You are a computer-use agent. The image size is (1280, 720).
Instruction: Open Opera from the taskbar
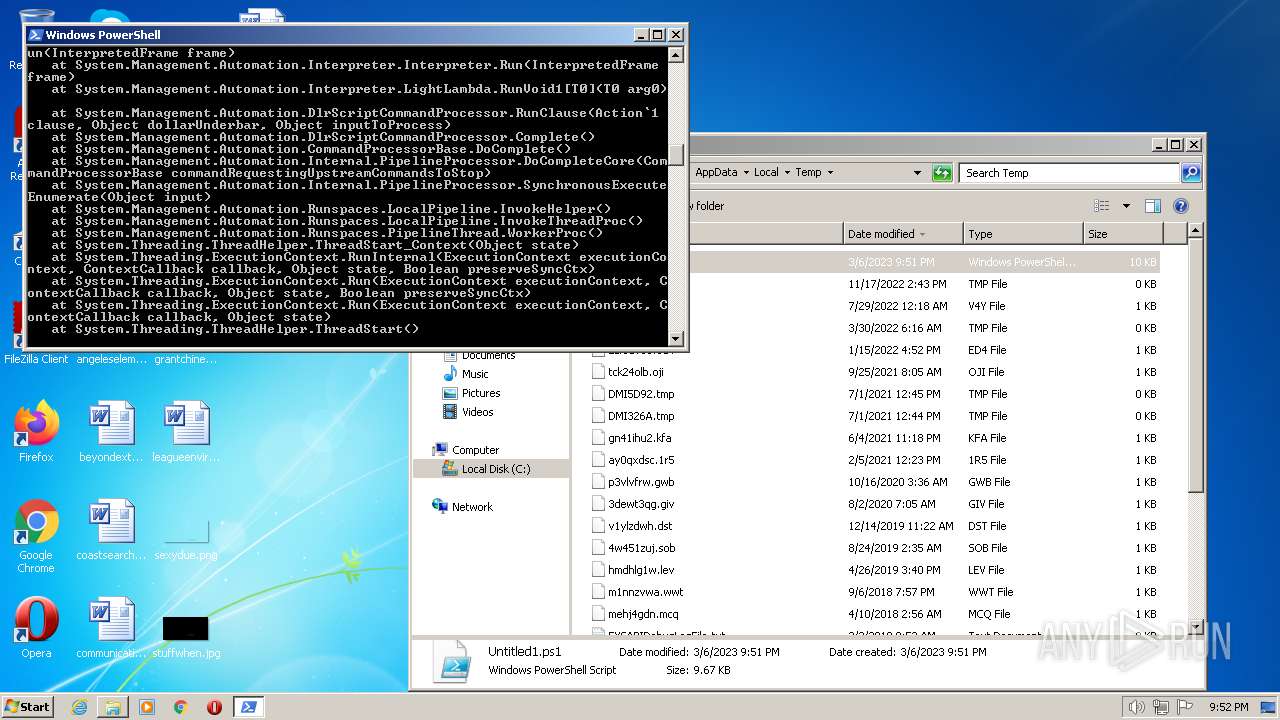pyautogui.click(x=214, y=707)
